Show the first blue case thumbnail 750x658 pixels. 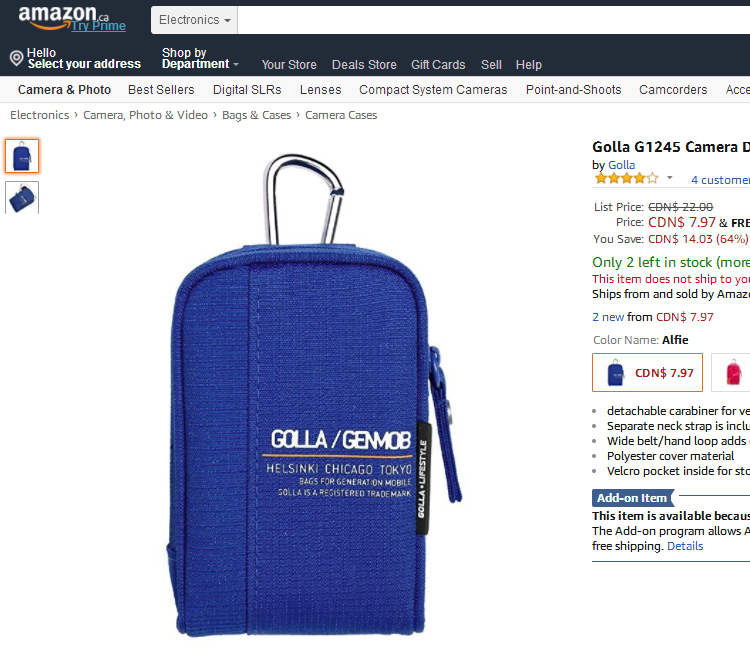22,156
